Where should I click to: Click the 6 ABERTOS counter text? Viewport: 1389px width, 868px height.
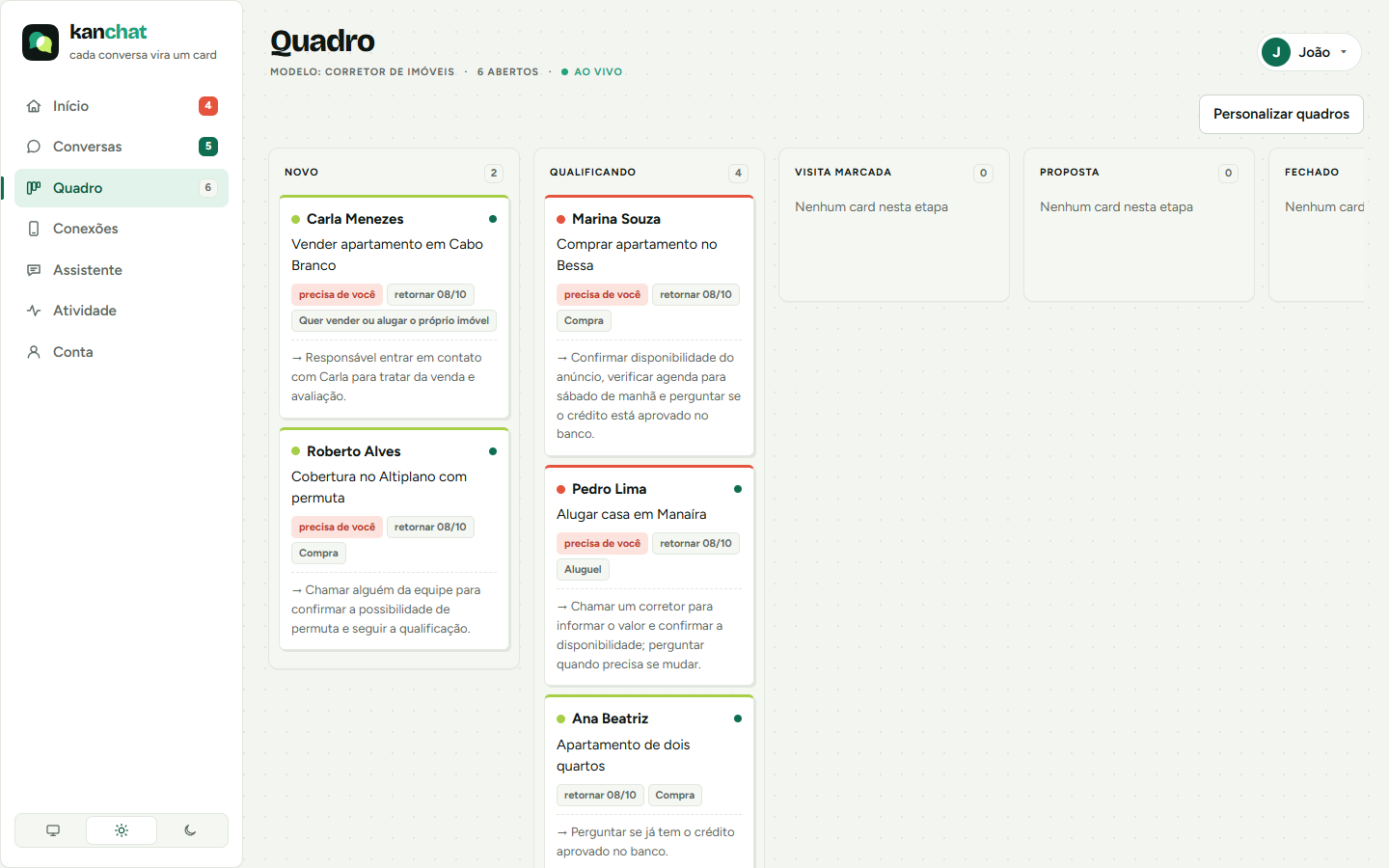[507, 71]
